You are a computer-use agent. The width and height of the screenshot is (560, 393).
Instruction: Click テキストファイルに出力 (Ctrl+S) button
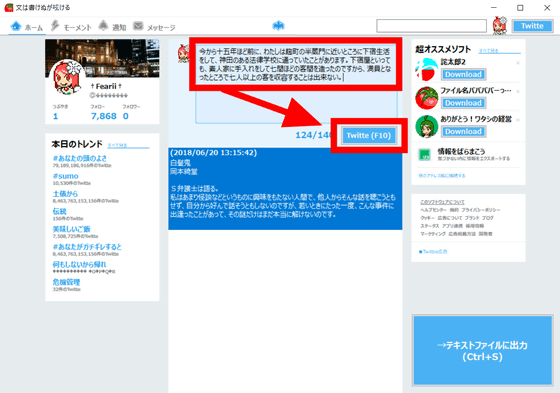pyautogui.click(x=482, y=350)
